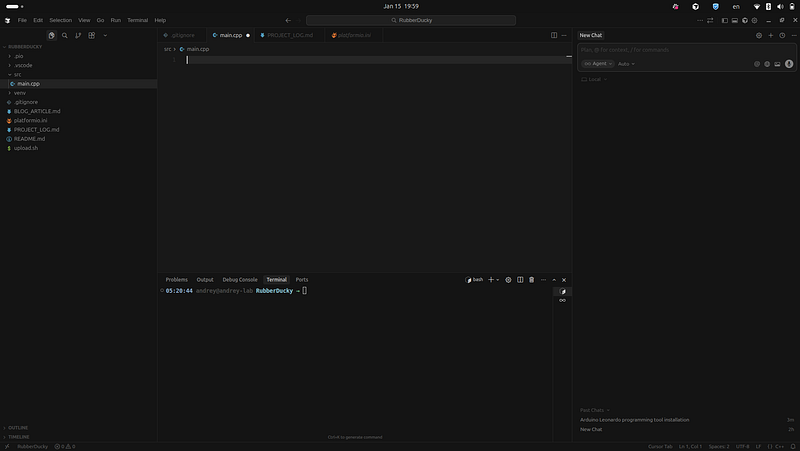Viewport: 800px width, 451px height.
Task: Click the round icon beside the terminal trash
Action: pos(508,280)
